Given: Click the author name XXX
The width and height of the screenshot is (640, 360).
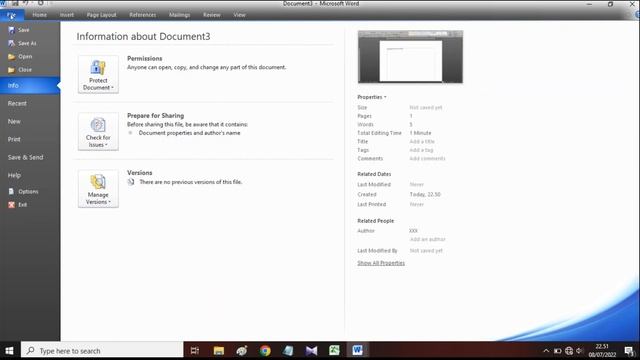Looking at the screenshot, I should pyautogui.click(x=413, y=231).
